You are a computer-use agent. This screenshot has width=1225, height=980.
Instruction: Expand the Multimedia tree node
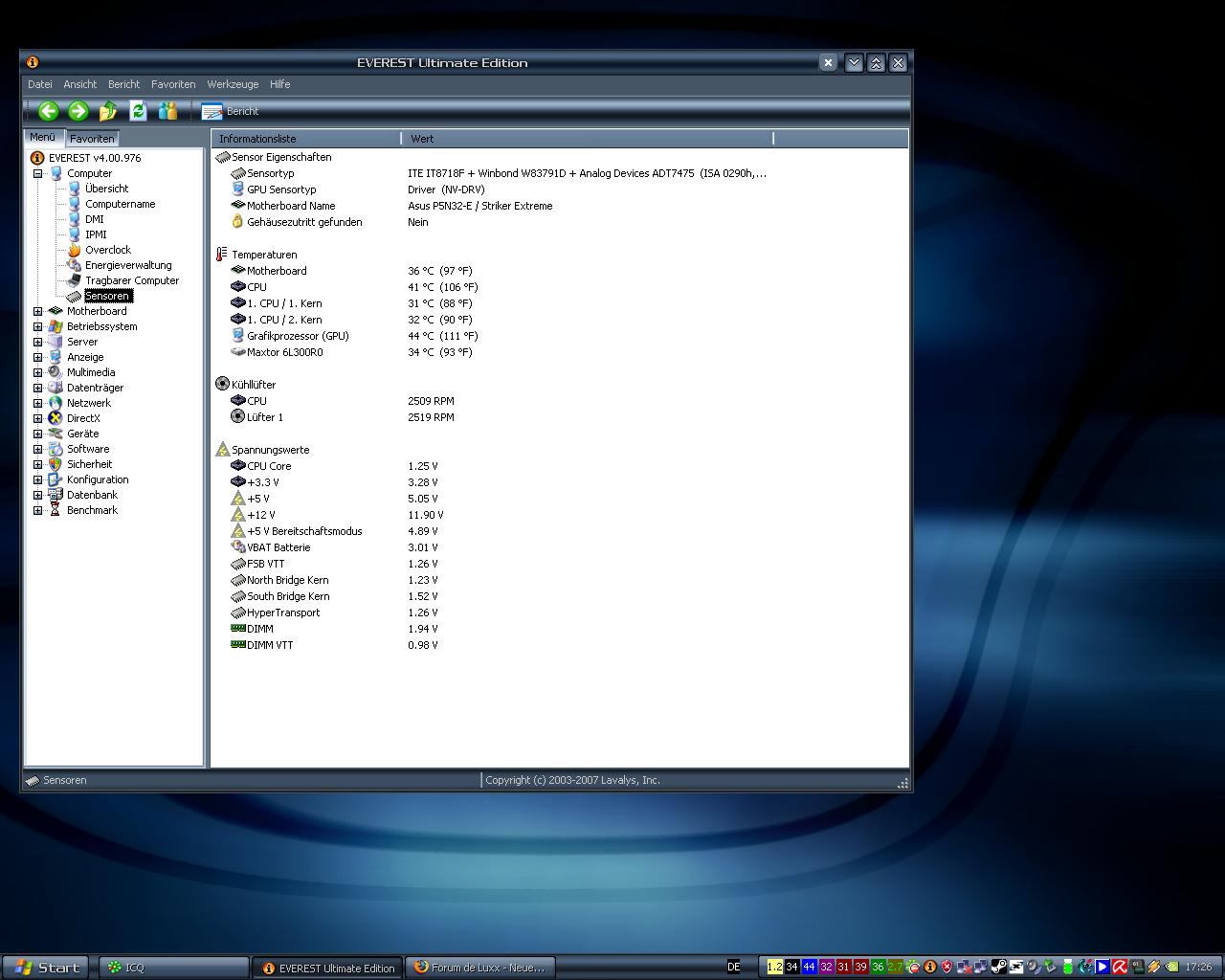tap(37, 372)
